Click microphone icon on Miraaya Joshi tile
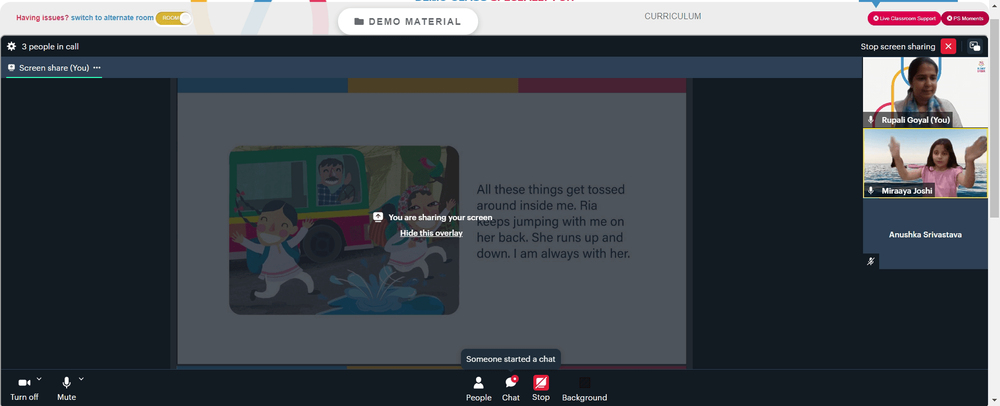The width and height of the screenshot is (1000, 406). pyautogui.click(x=871, y=191)
